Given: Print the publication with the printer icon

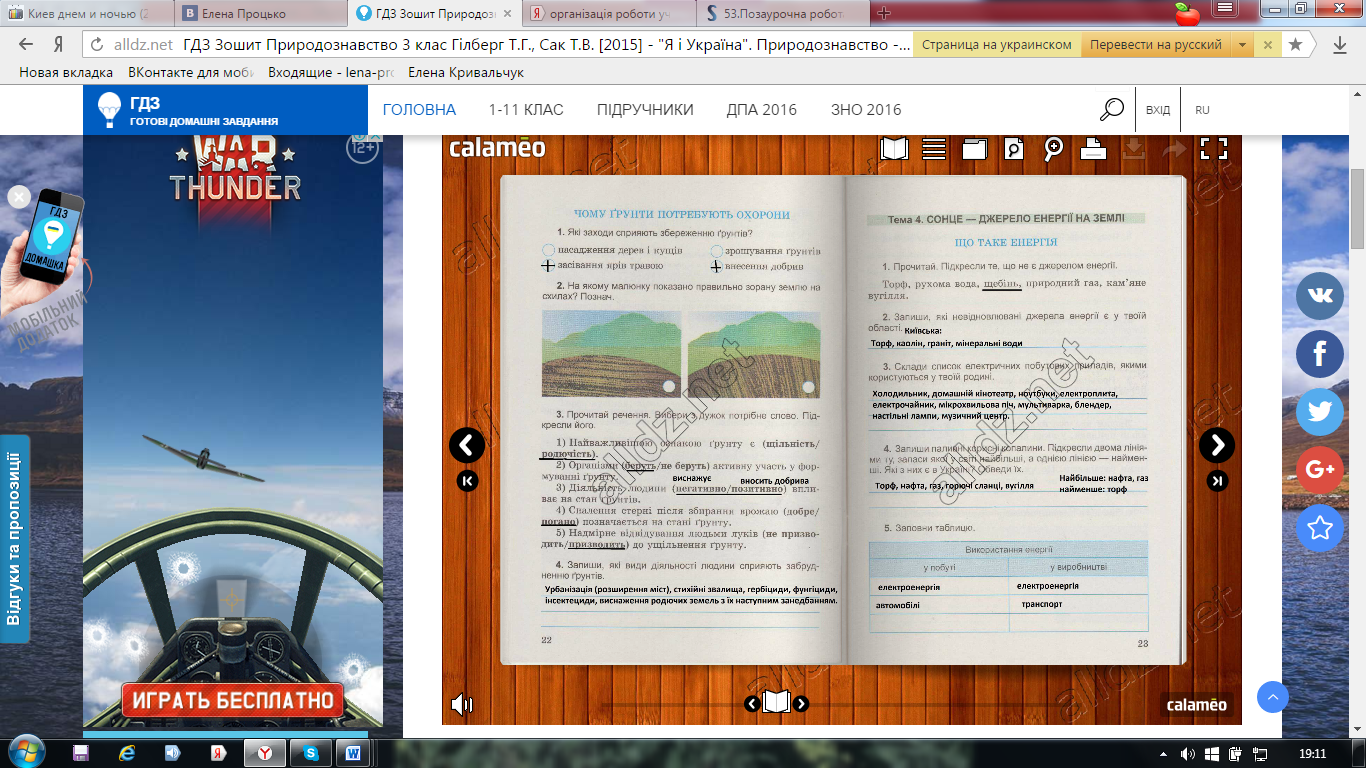Looking at the screenshot, I should [1093, 149].
